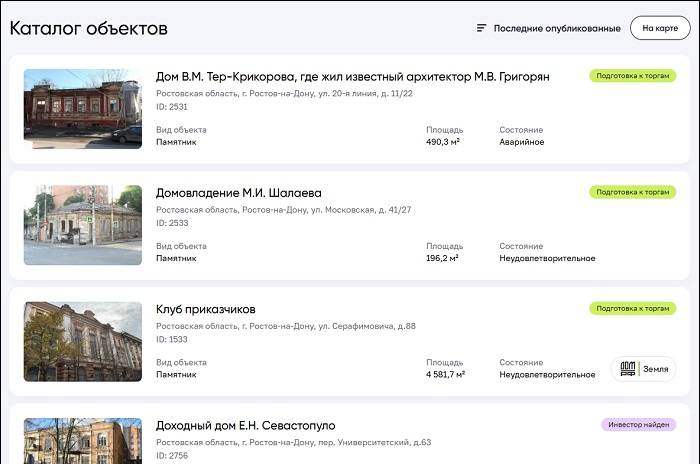Click the Домовладение М.И. Шалаева thumbnail photo
This screenshot has width=700, height=464.
83,225
